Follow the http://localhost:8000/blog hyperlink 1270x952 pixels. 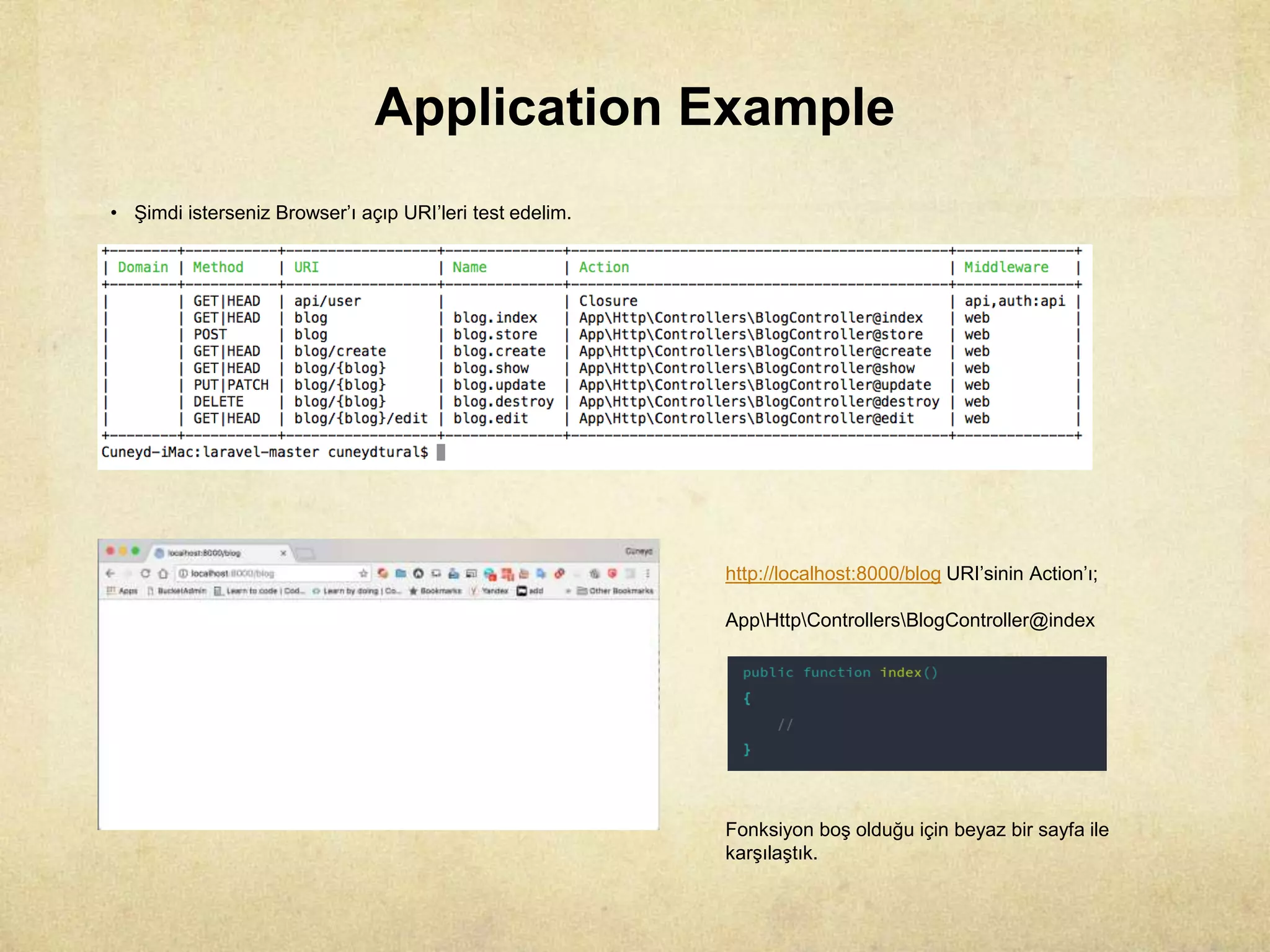click(x=833, y=573)
